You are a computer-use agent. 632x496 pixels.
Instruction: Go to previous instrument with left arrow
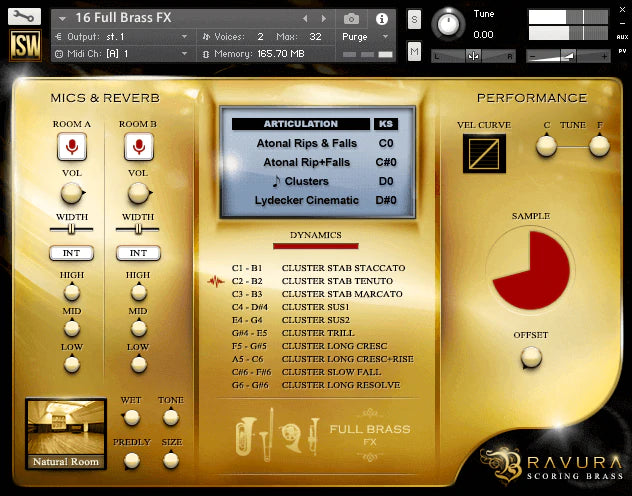[305, 18]
